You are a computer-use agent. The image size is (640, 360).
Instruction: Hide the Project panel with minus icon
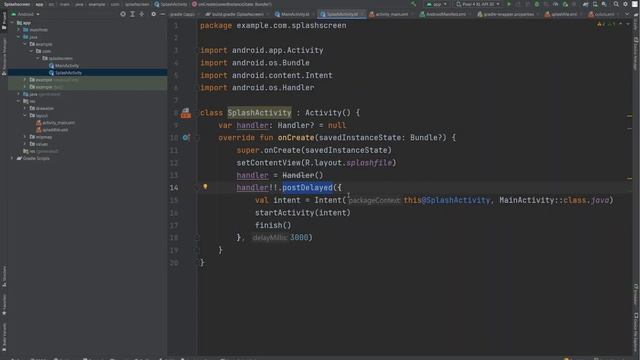tap(162, 14)
